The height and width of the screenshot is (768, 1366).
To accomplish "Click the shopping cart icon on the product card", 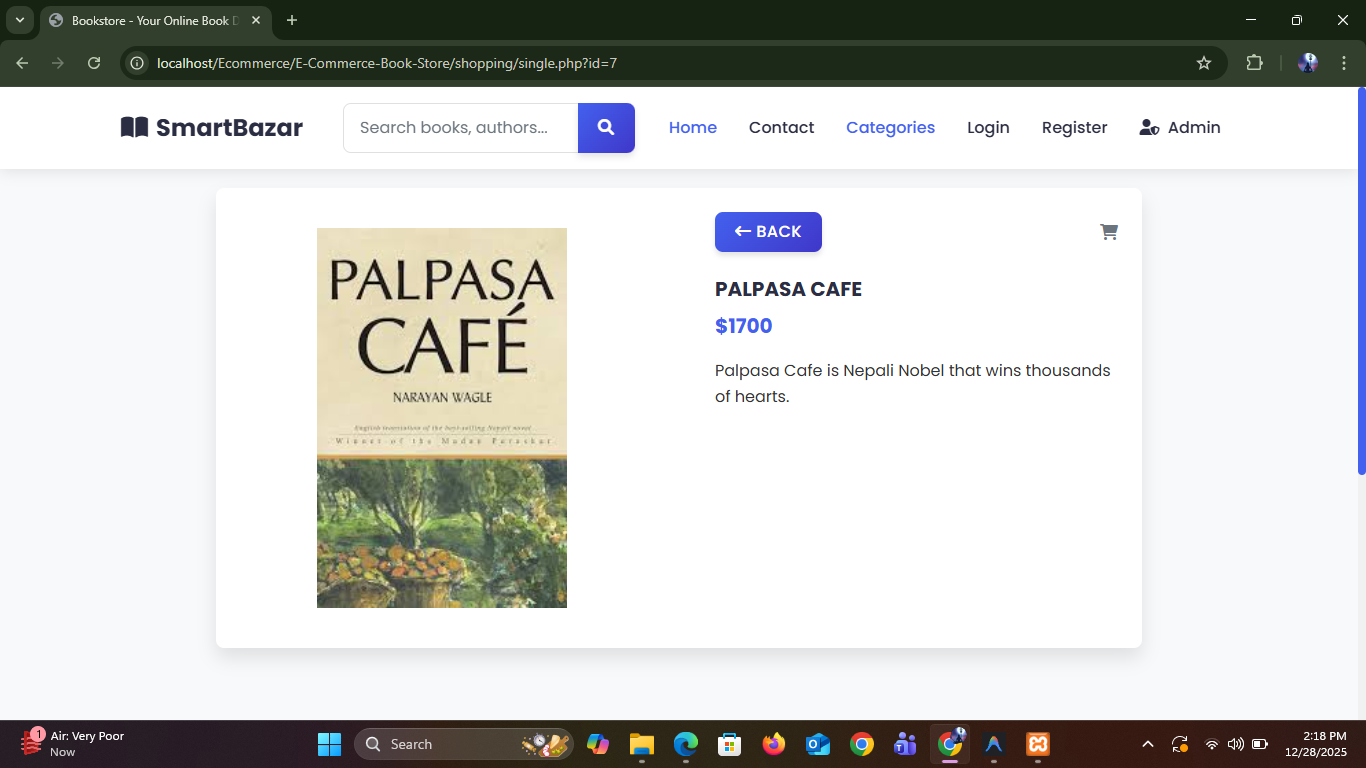I will (x=1108, y=232).
